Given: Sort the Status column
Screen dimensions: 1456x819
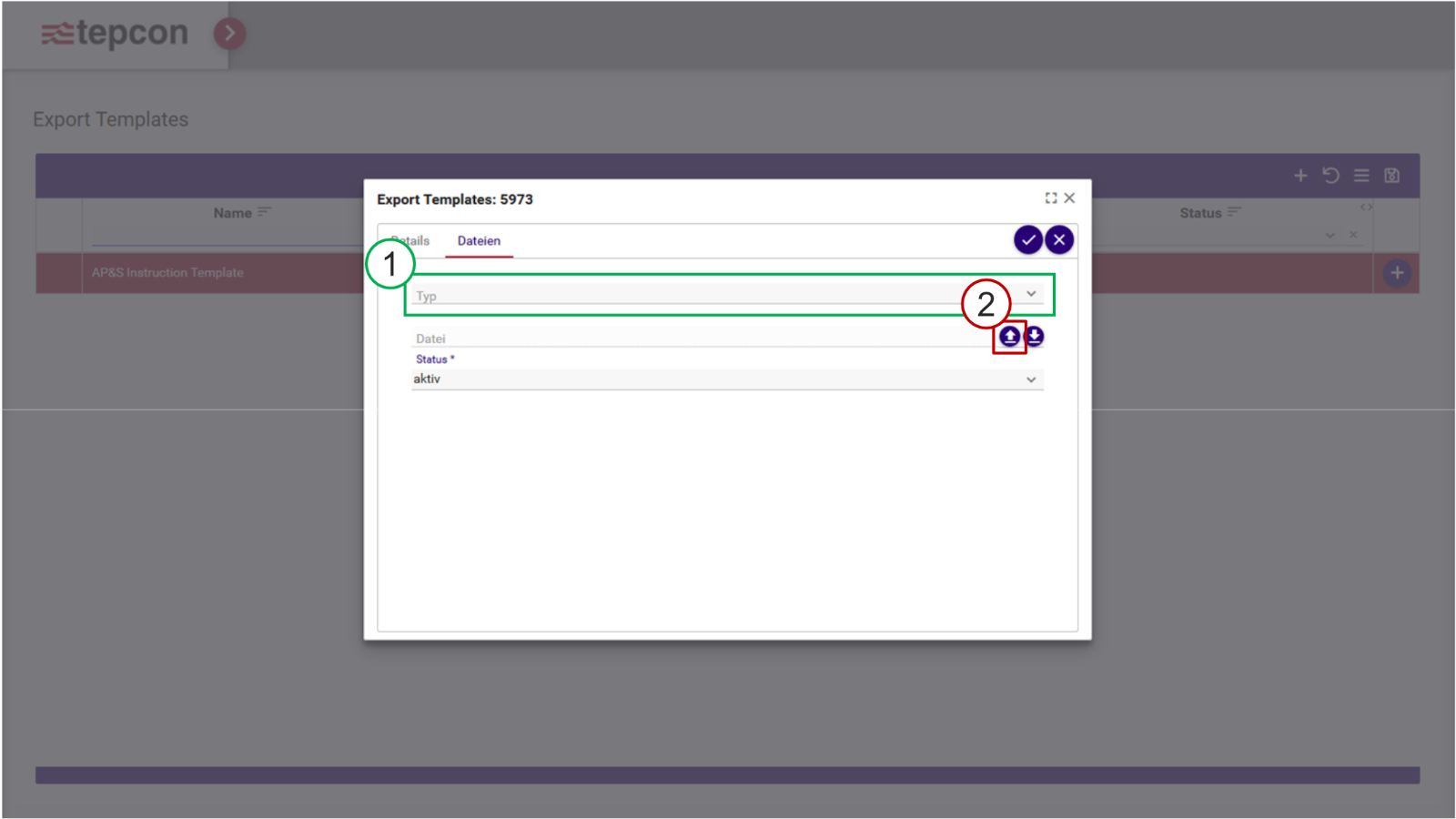Looking at the screenshot, I should point(1236,211).
